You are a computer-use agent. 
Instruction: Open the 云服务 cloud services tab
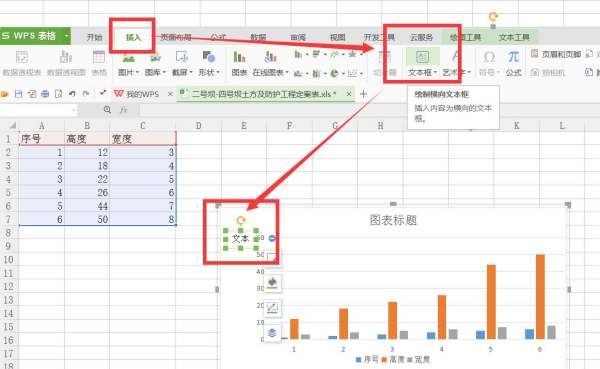(421, 37)
